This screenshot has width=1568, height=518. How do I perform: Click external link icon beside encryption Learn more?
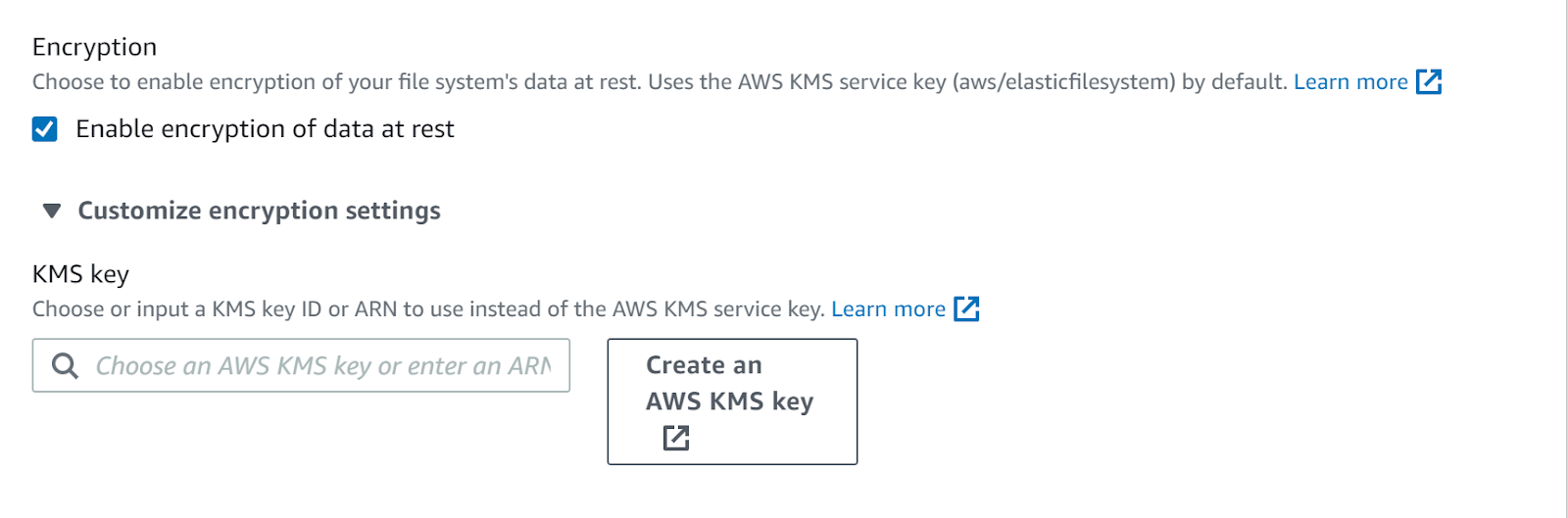coord(1429,82)
